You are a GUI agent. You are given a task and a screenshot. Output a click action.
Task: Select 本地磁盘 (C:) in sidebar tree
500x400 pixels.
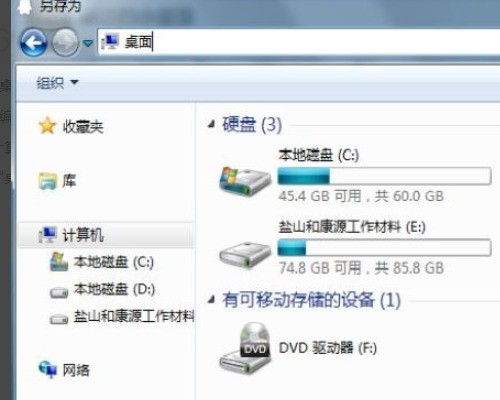[x=102, y=262]
